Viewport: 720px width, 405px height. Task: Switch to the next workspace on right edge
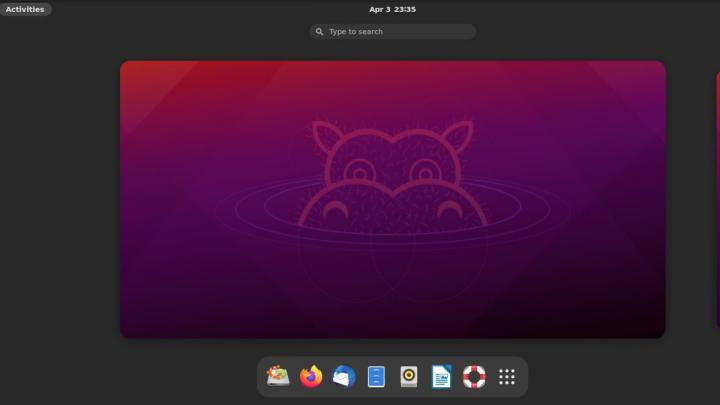click(717, 200)
